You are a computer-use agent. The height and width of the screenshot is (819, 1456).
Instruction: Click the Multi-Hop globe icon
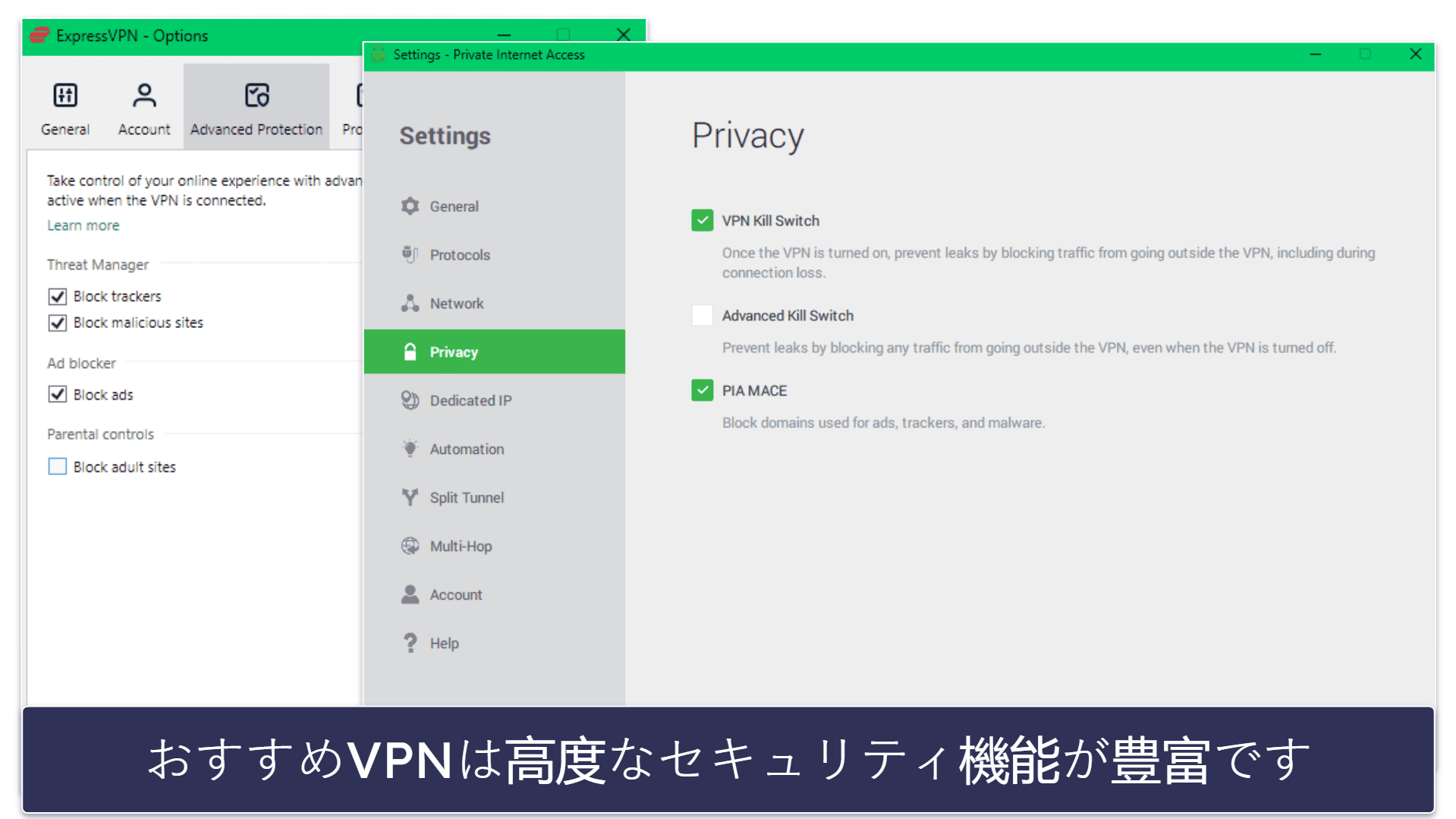point(410,546)
